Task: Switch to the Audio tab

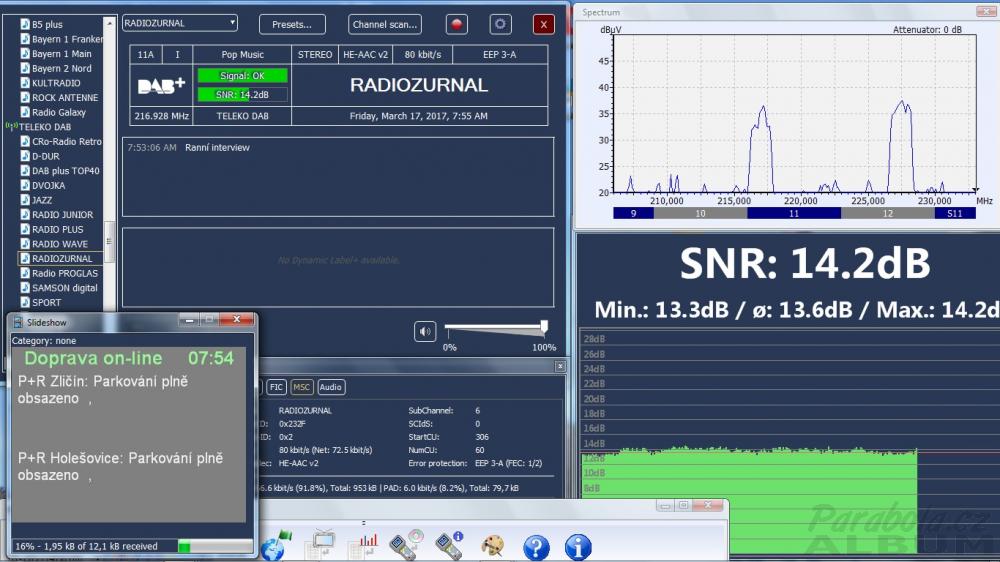Action: 330,387
